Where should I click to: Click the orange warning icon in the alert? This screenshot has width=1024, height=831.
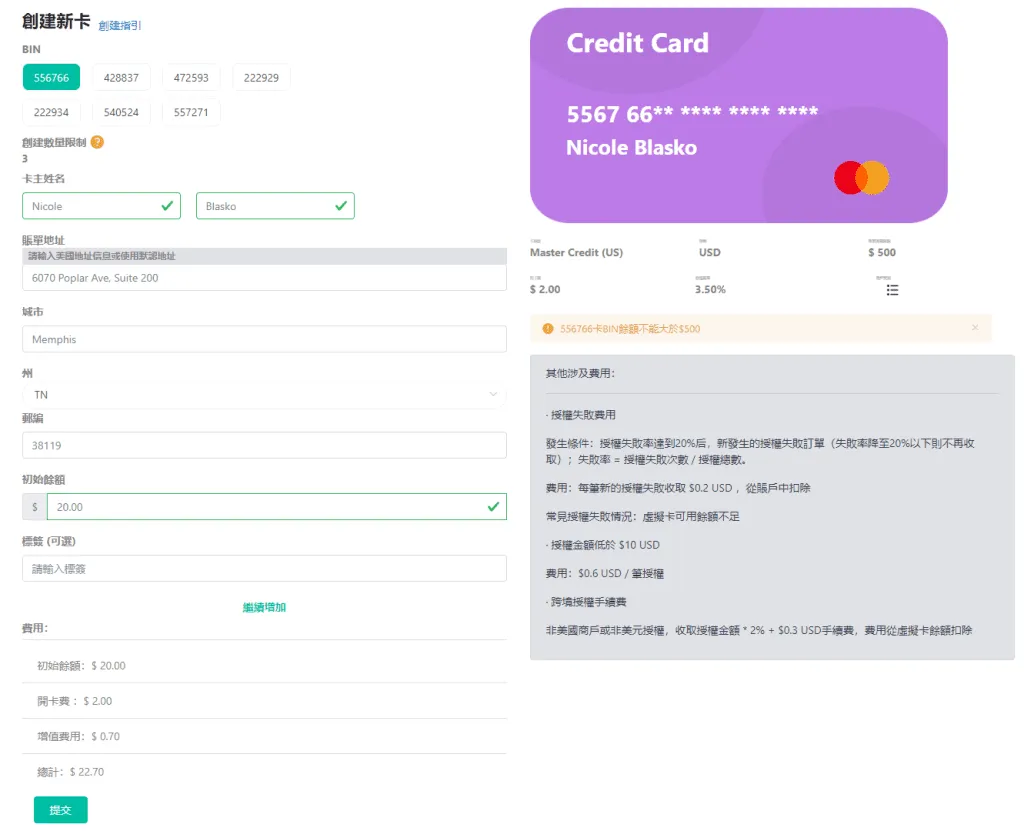547,328
